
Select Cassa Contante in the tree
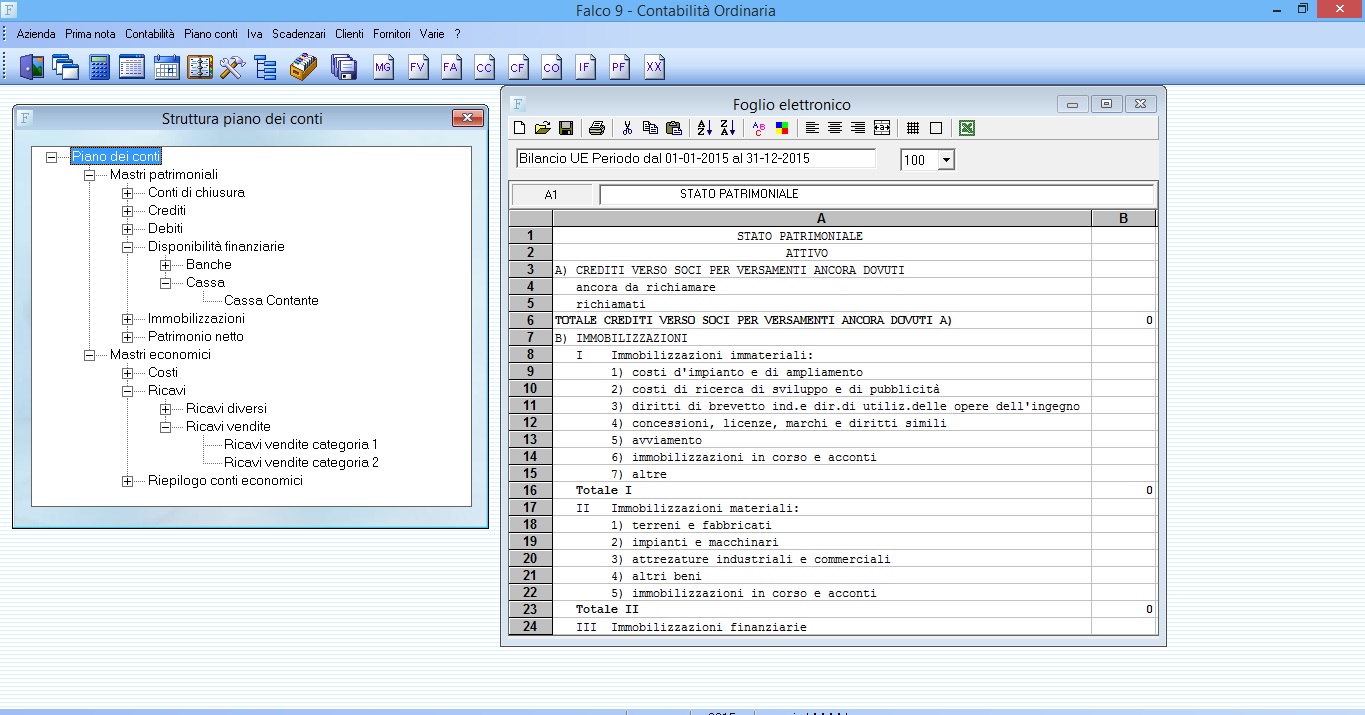[x=271, y=301]
